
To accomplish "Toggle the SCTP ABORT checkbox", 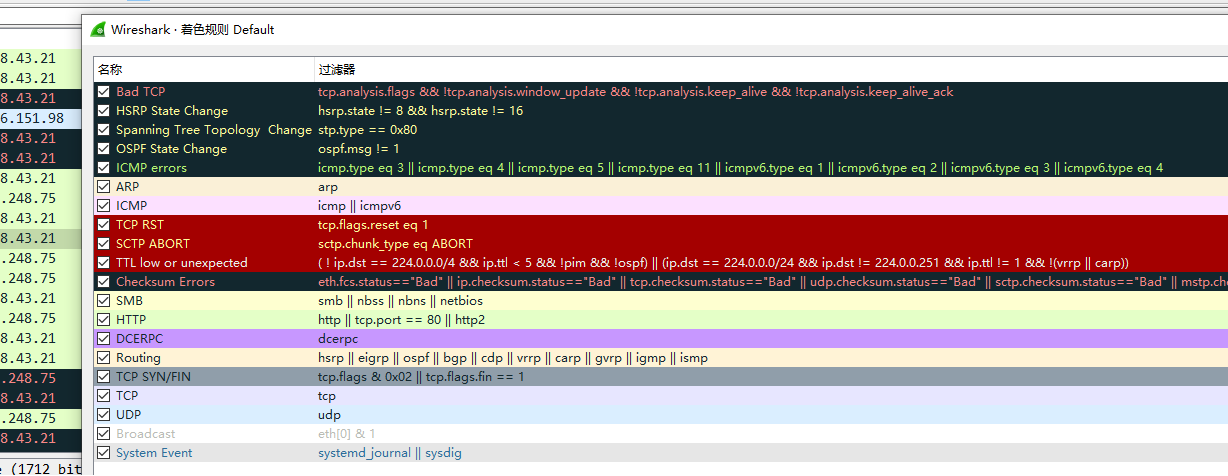I will pos(103,244).
